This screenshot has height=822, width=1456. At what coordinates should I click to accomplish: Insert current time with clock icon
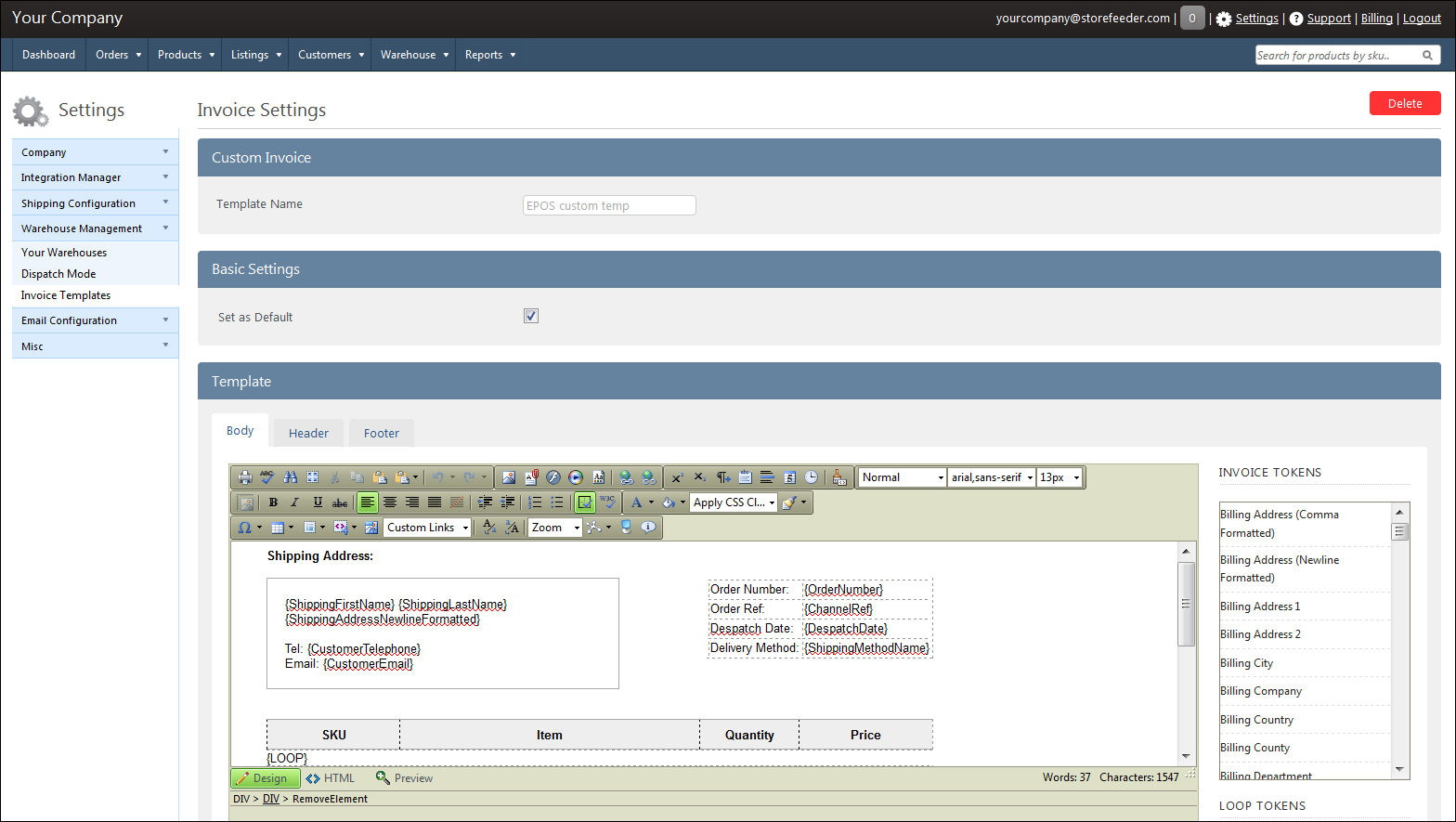811,477
